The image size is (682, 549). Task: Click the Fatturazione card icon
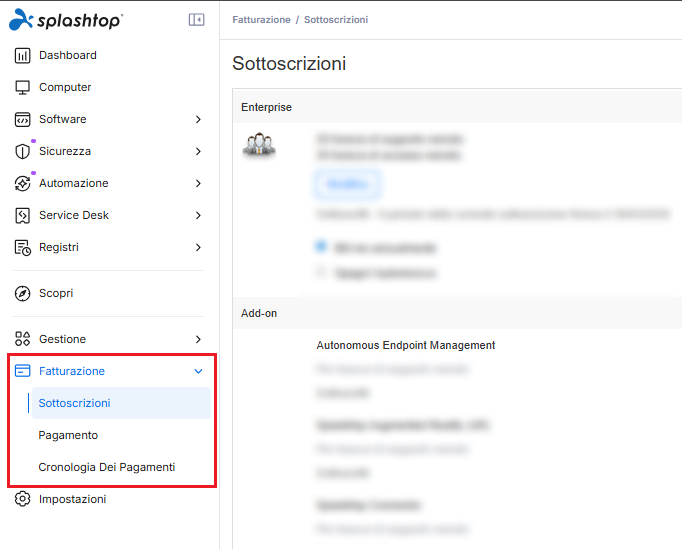[23, 371]
